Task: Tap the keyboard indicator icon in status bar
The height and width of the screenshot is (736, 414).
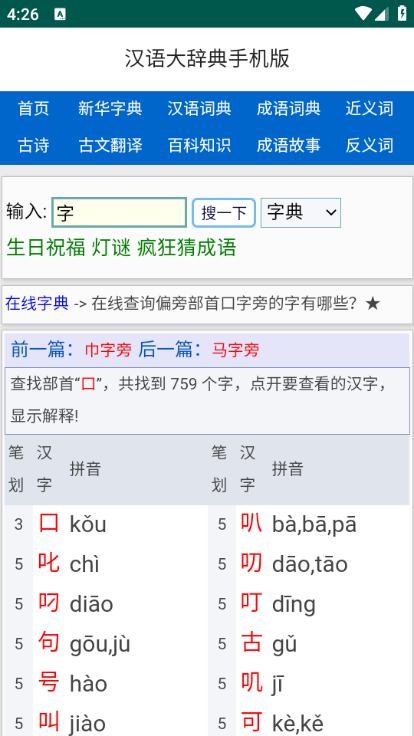Action: tap(60, 15)
